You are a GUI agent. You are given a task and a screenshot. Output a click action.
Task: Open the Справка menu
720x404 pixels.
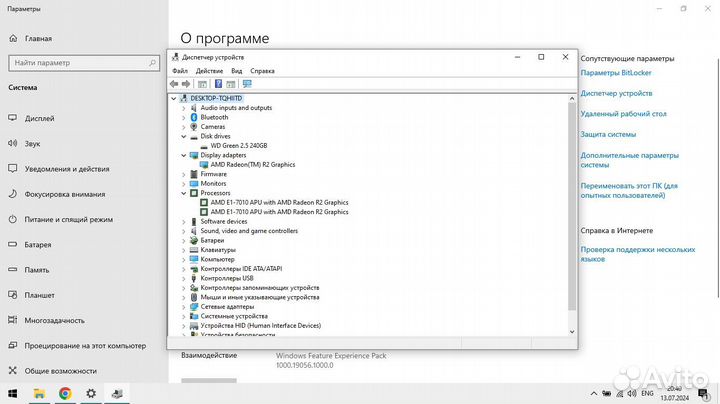click(262, 71)
